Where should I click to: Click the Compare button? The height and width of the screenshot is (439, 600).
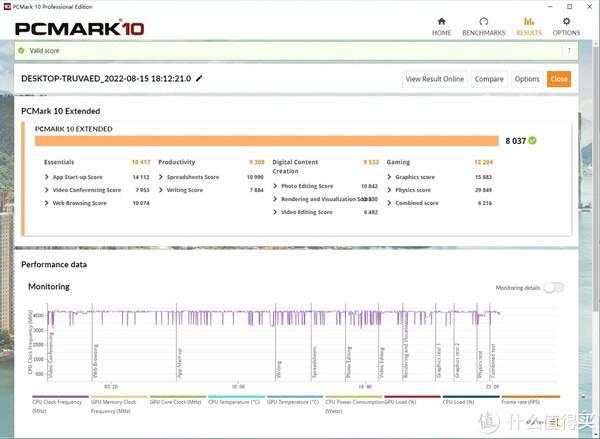click(489, 79)
